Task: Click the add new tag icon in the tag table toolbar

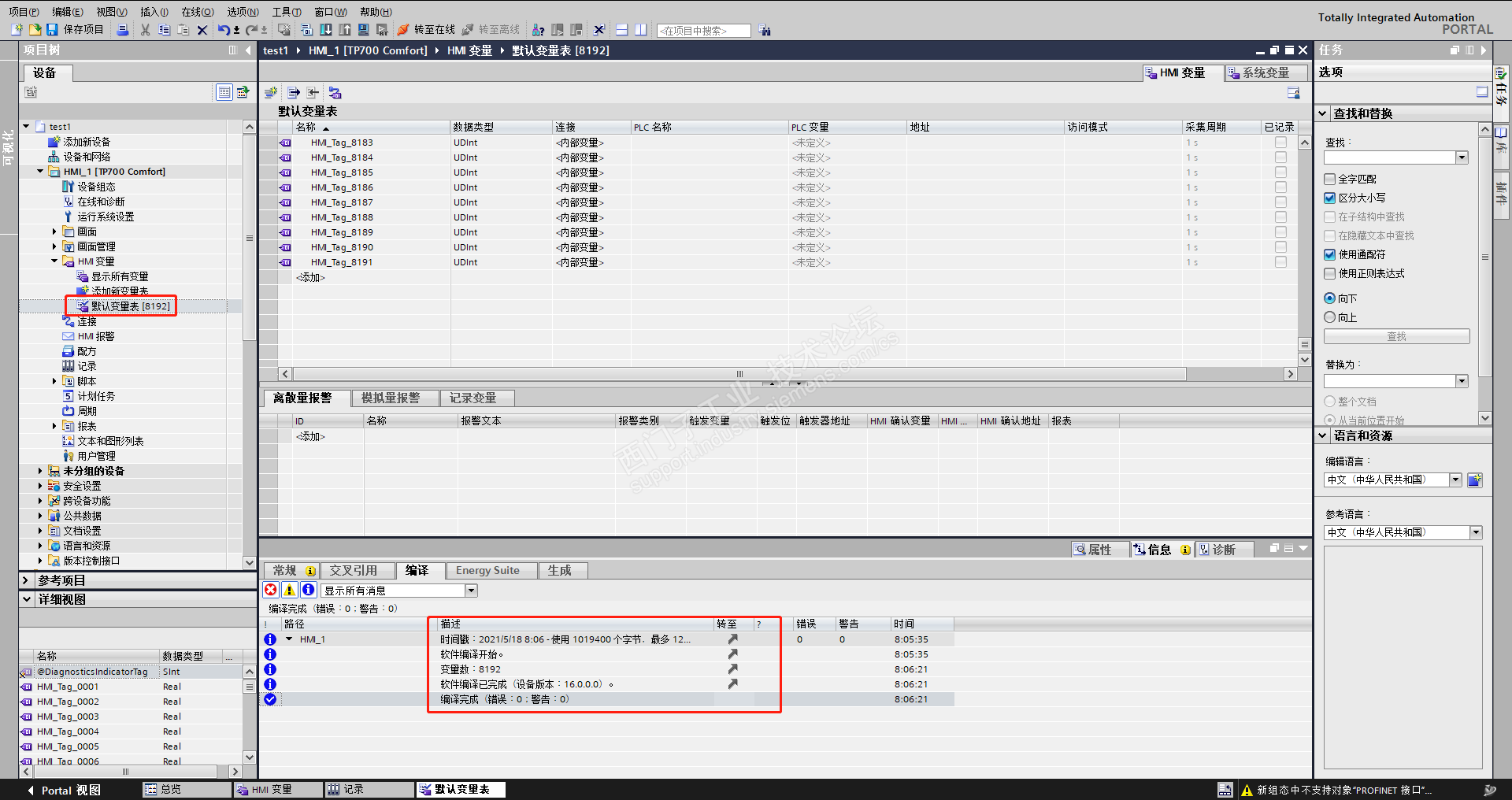Action: point(272,92)
